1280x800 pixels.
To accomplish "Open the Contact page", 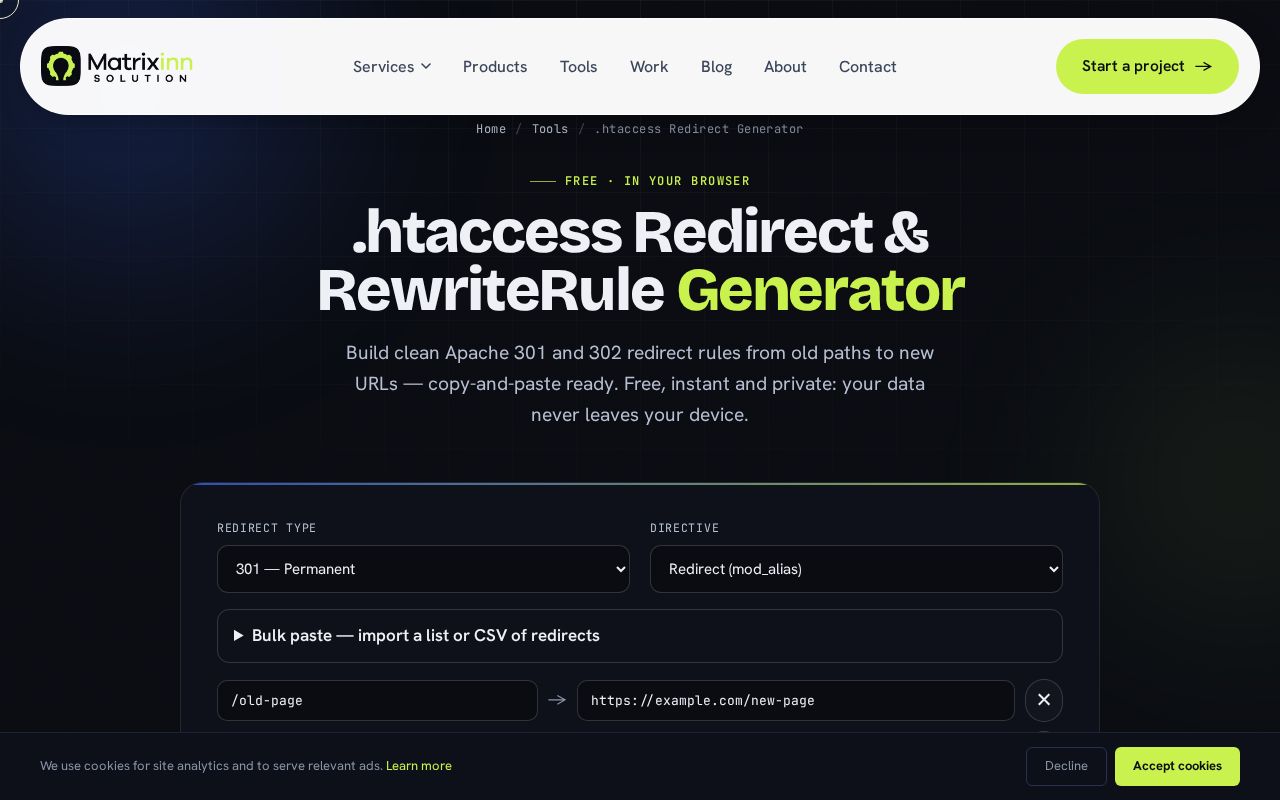I will (868, 66).
